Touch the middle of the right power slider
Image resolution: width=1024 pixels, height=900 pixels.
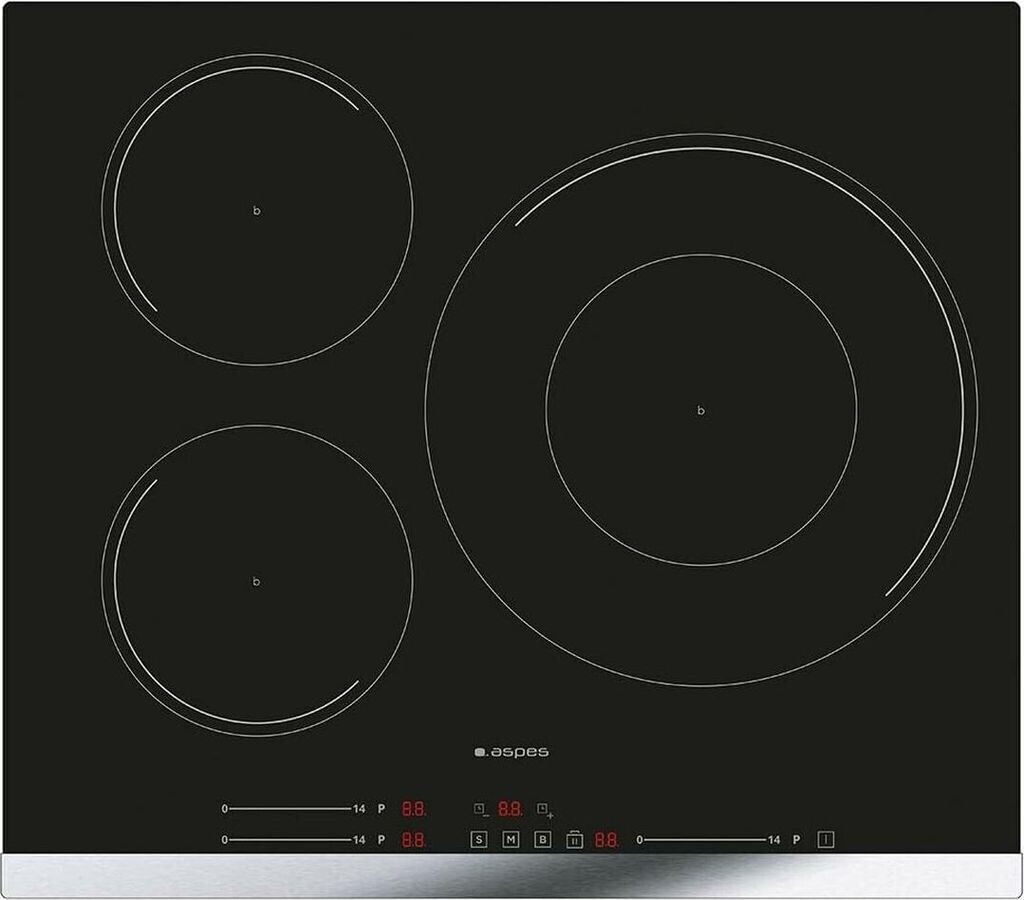(707, 838)
